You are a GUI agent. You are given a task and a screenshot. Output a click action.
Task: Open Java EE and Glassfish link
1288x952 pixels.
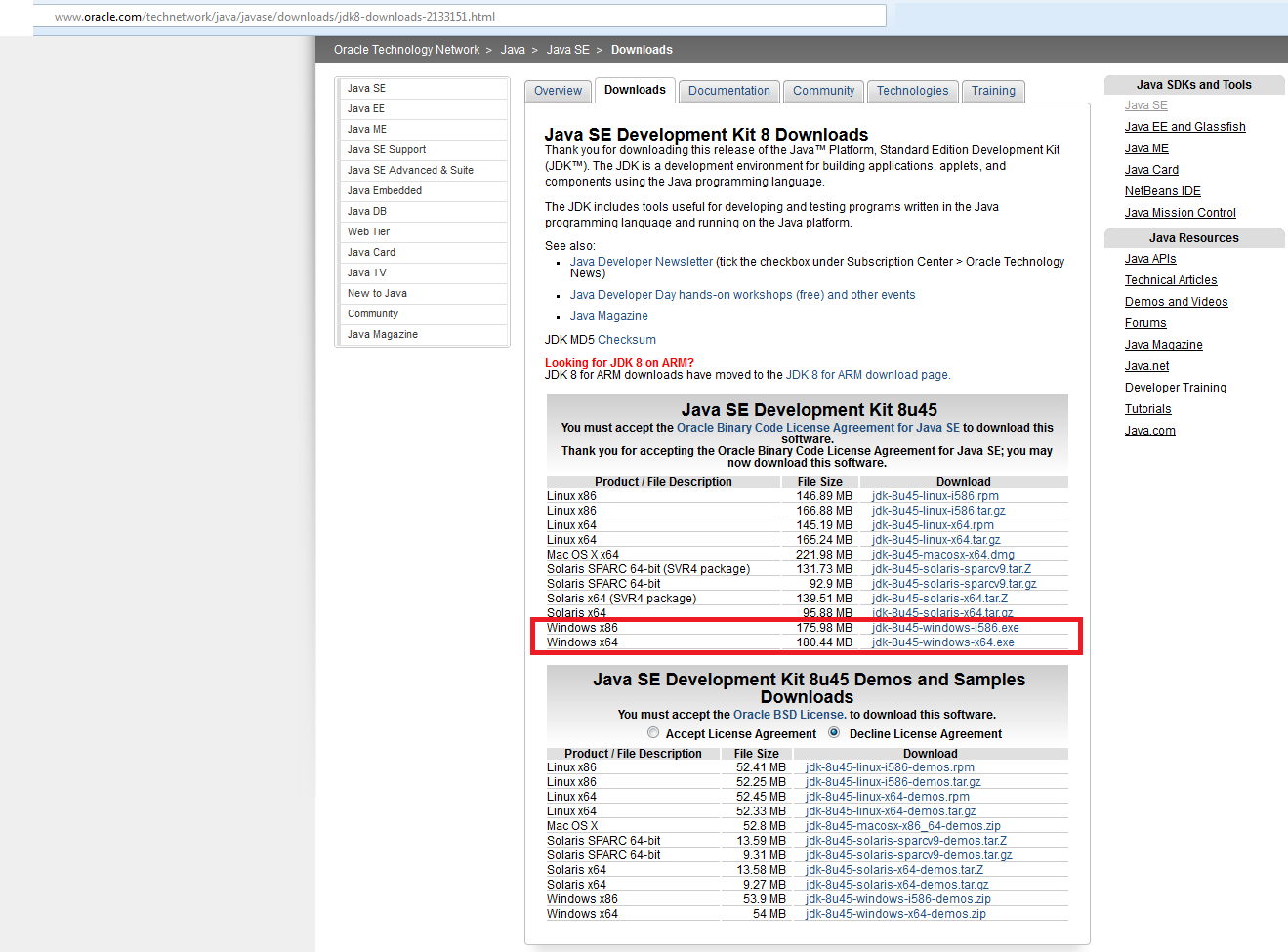pos(1184,127)
